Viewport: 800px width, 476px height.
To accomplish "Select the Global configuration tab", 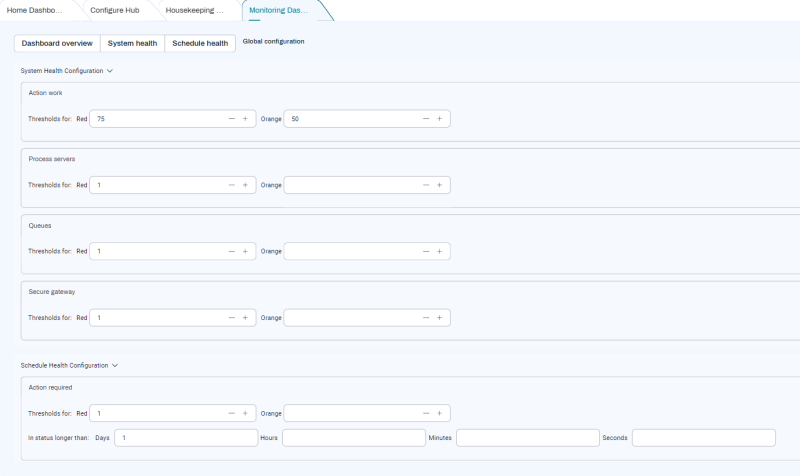I will pyautogui.click(x=274, y=42).
